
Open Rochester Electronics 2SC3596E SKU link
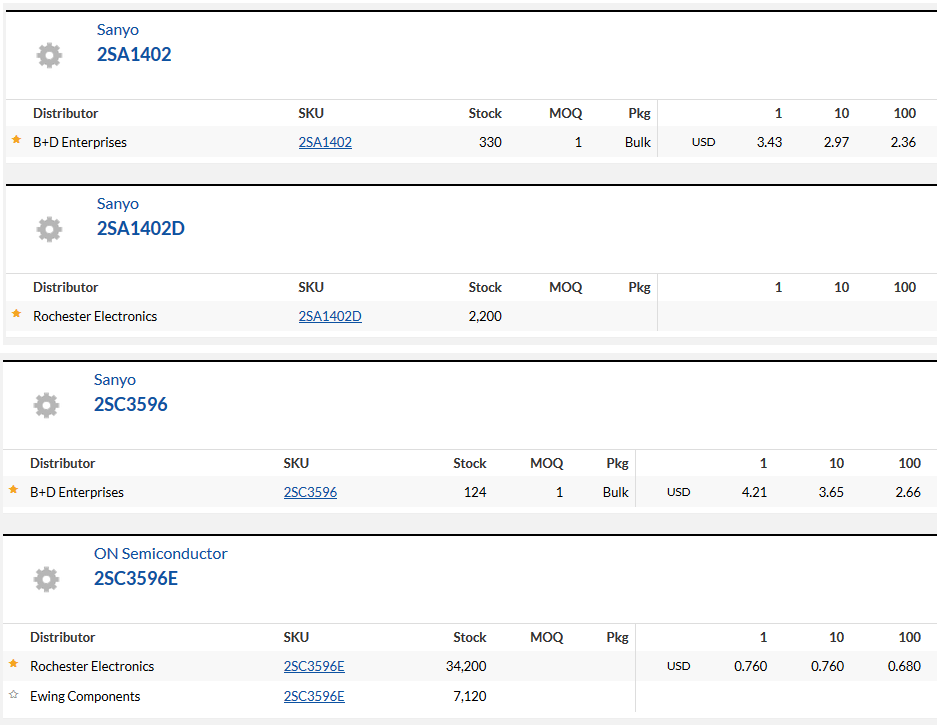[x=314, y=666]
